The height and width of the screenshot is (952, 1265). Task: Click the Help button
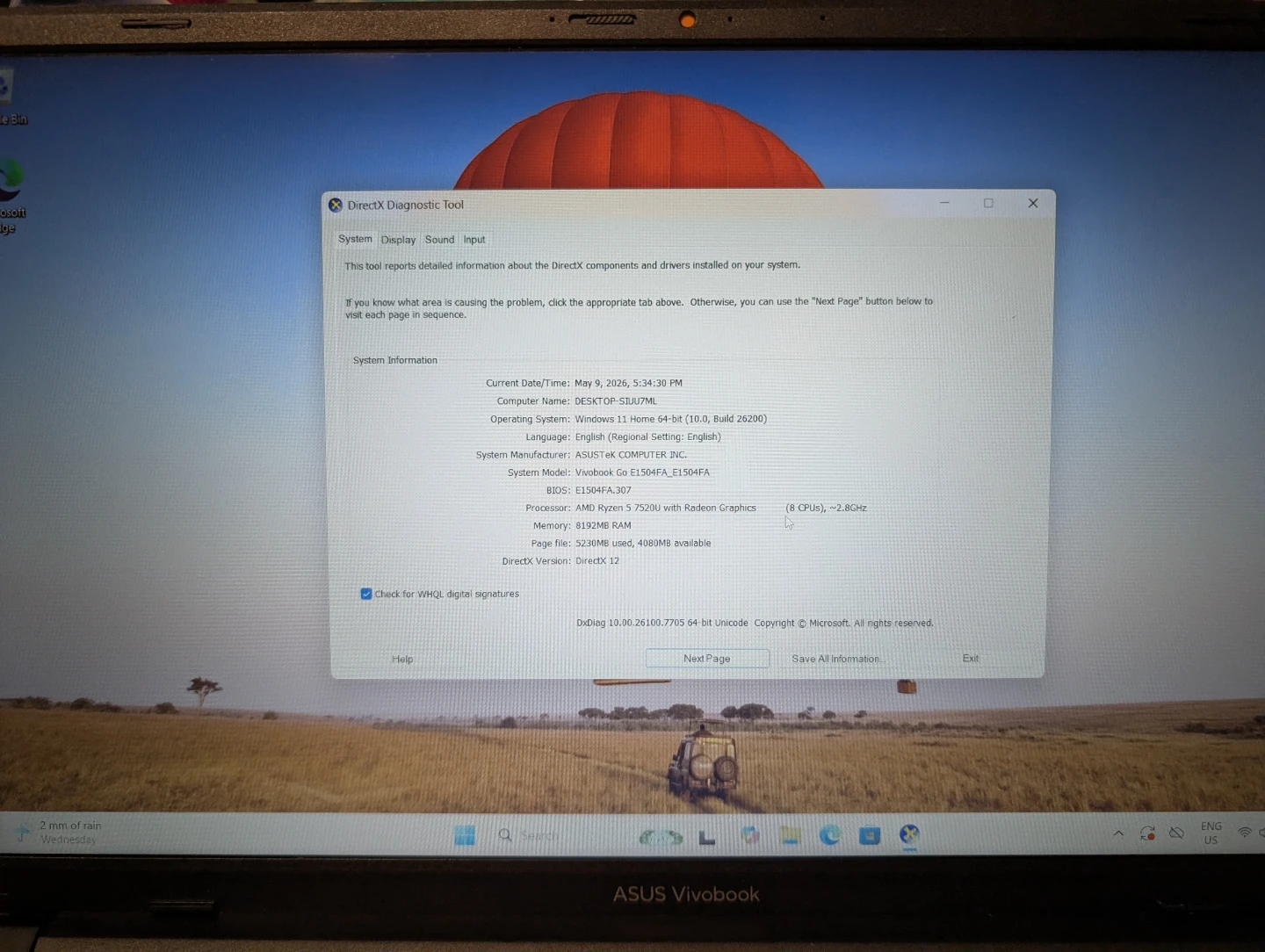coord(402,659)
